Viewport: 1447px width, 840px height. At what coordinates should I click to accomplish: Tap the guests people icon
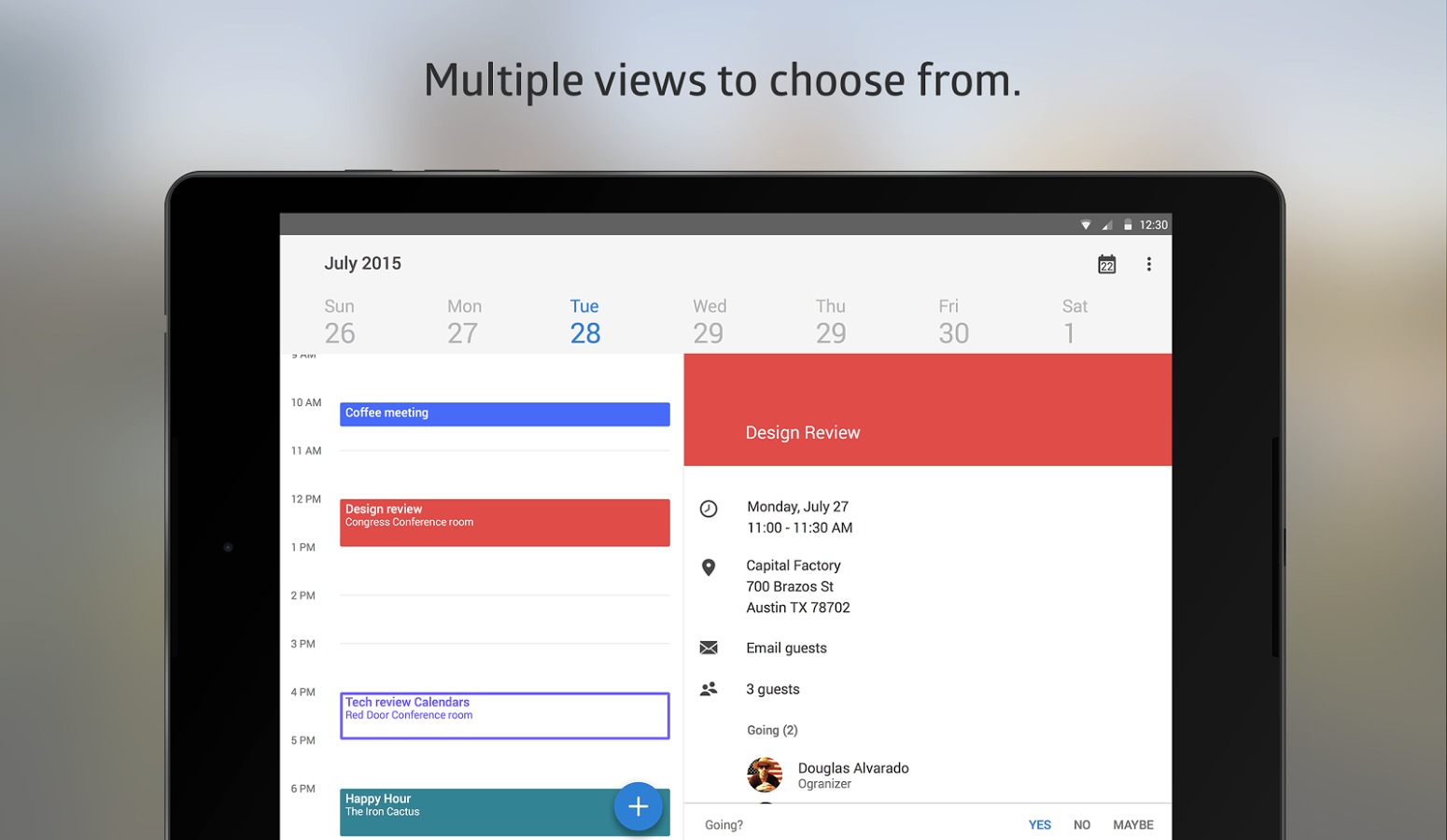pyautogui.click(x=709, y=689)
